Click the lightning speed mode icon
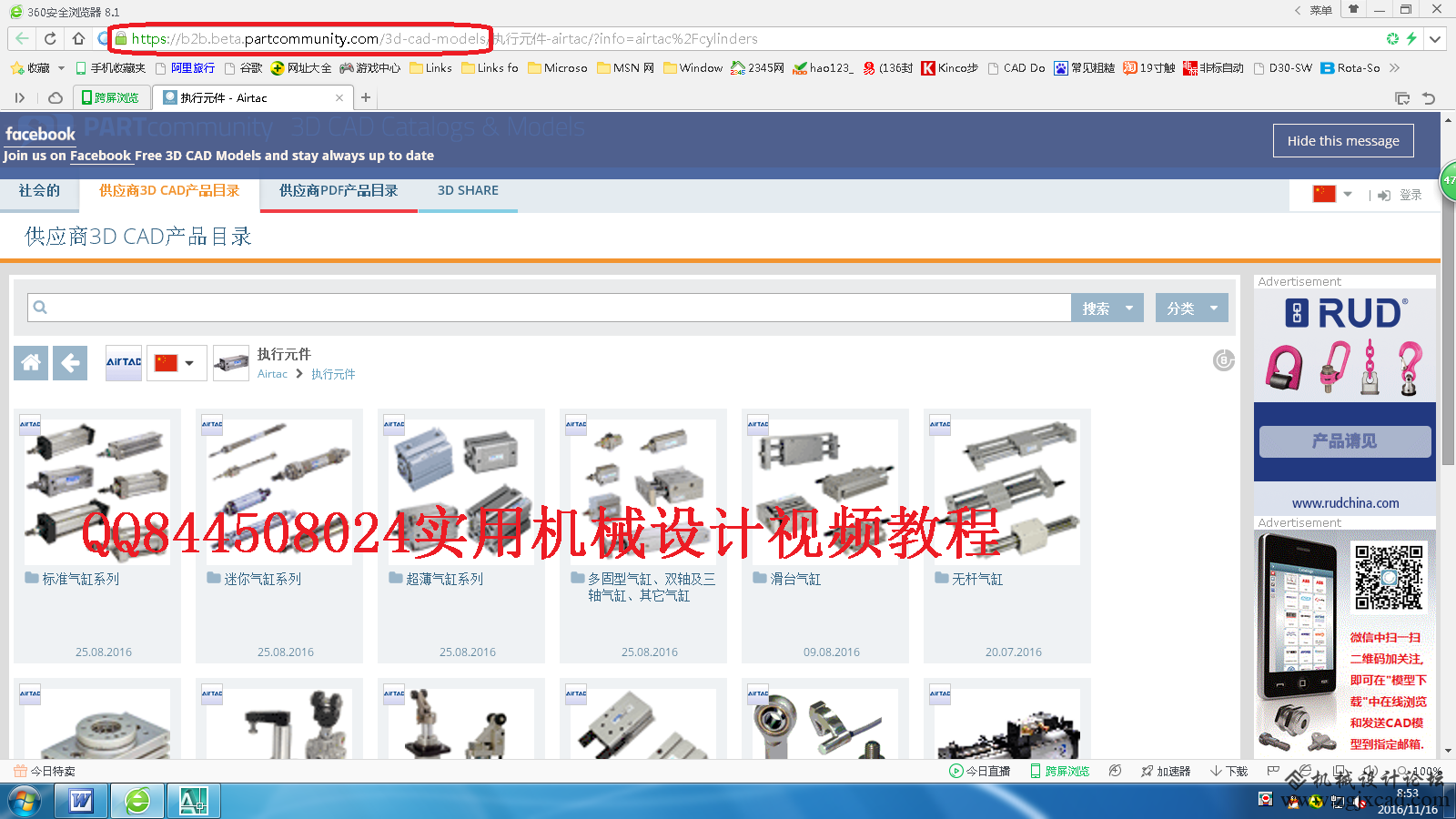The image size is (1456, 819). click(1411, 38)
